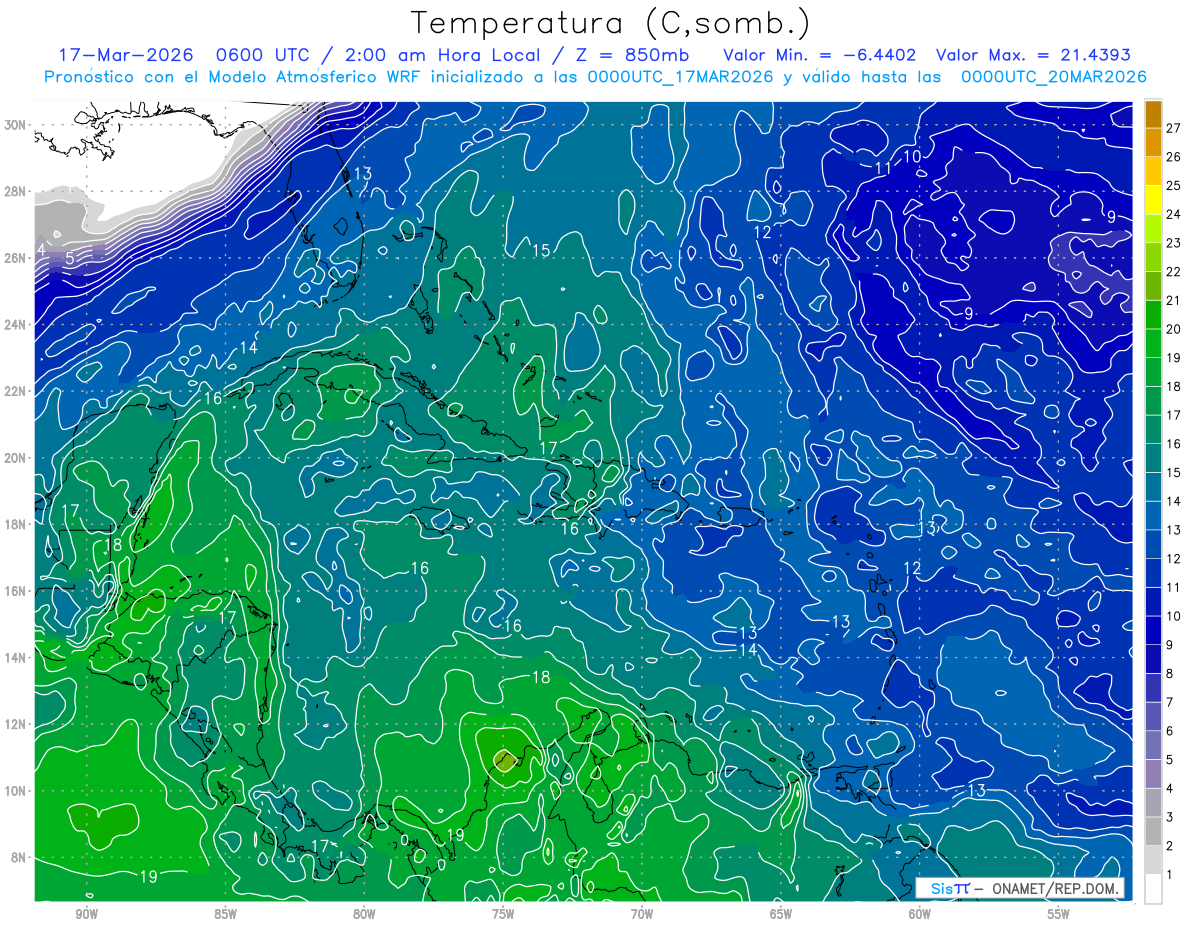Click the '0000UTC_17MAR2026' initialization time

(678, 77)
